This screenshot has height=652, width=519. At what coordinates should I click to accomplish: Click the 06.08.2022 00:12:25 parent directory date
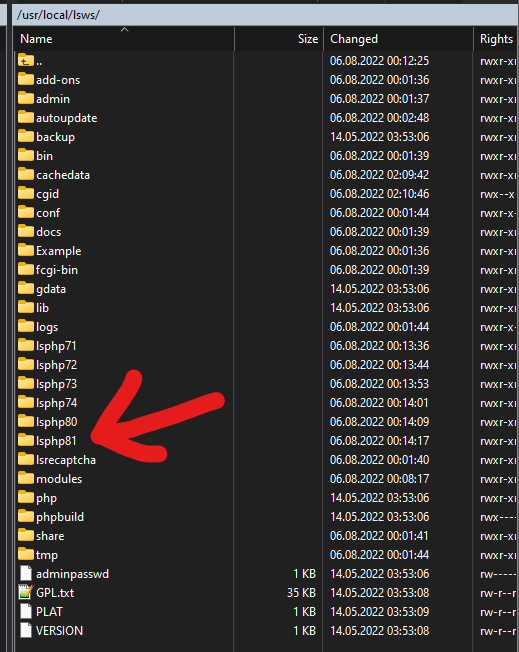point(379,61)
